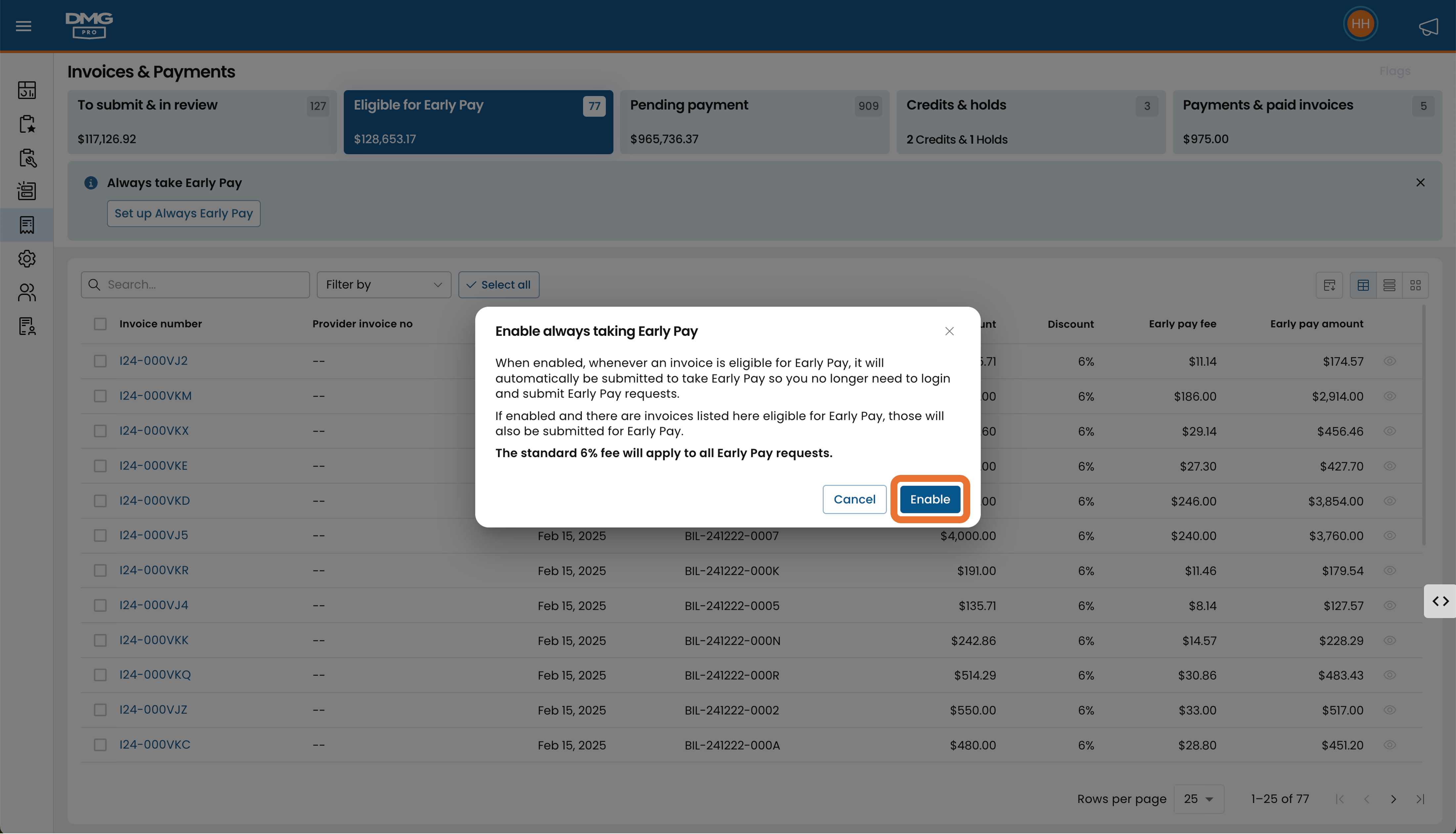This screenshot has width=1456, height=834.
Task: Open the Rows per page dropdown
Action: 1199,799
